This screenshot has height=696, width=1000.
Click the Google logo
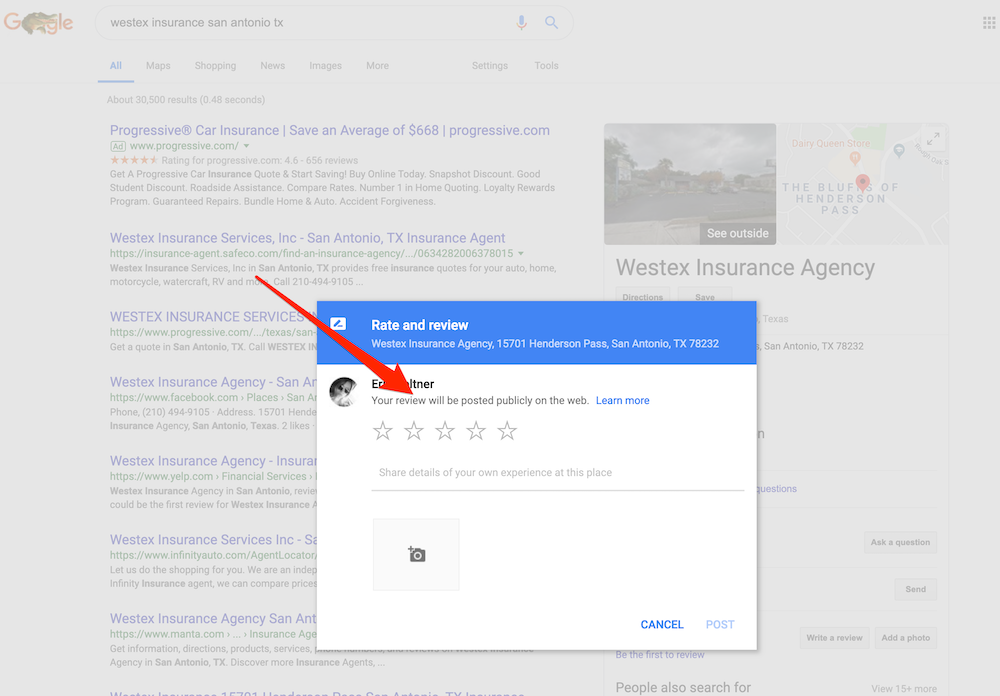pyautogui.click(x=38, y=23)
